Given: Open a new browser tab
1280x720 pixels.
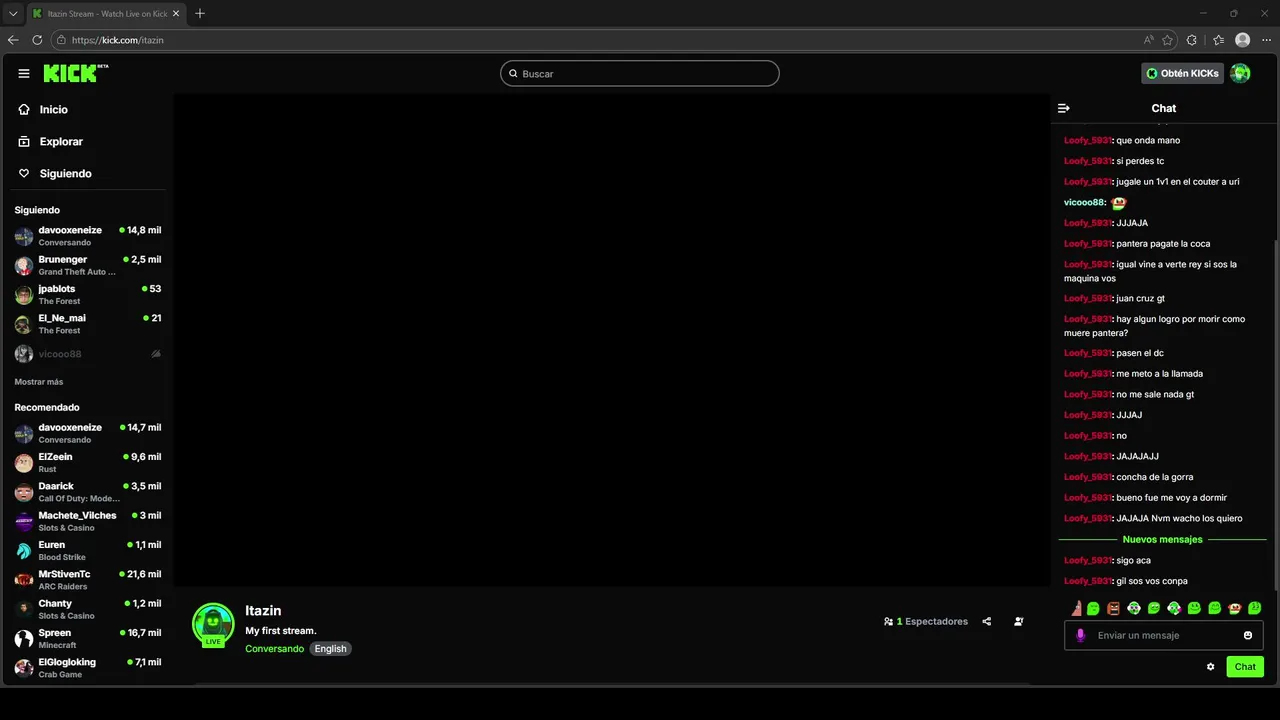Looking at the screenshot, I should (200, 14).
